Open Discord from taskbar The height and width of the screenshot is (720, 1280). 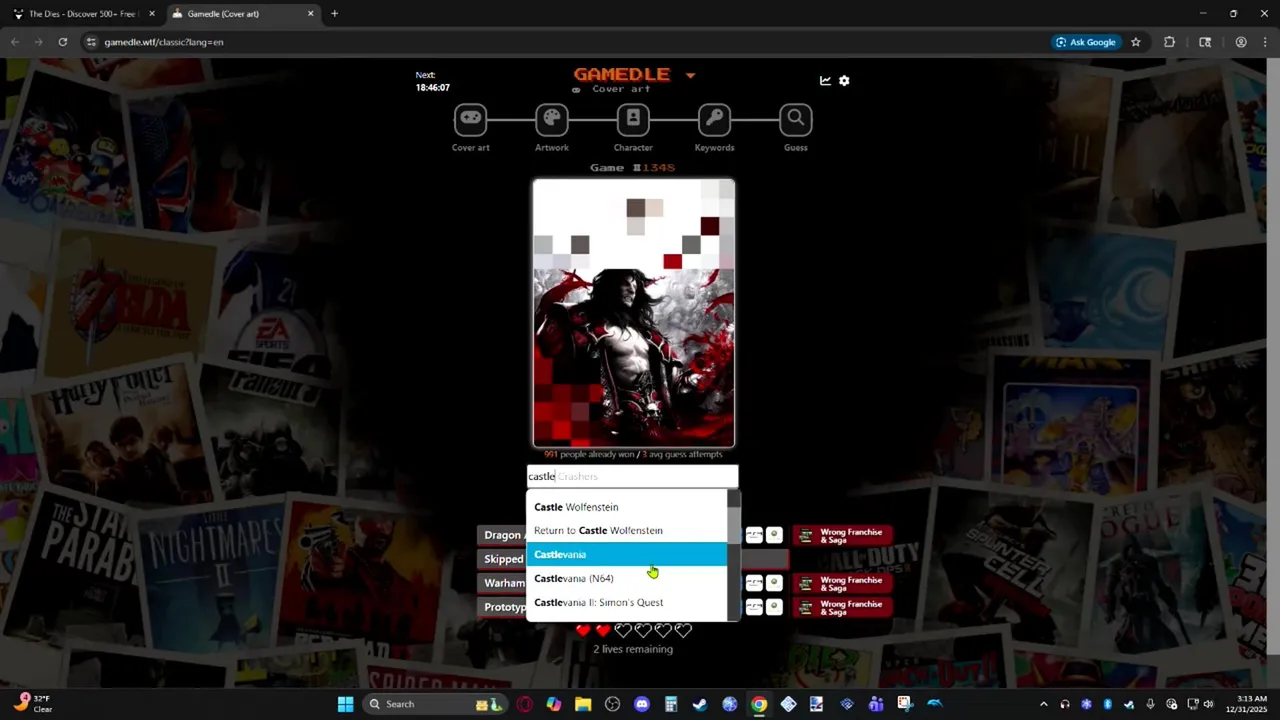pos(642,704)
